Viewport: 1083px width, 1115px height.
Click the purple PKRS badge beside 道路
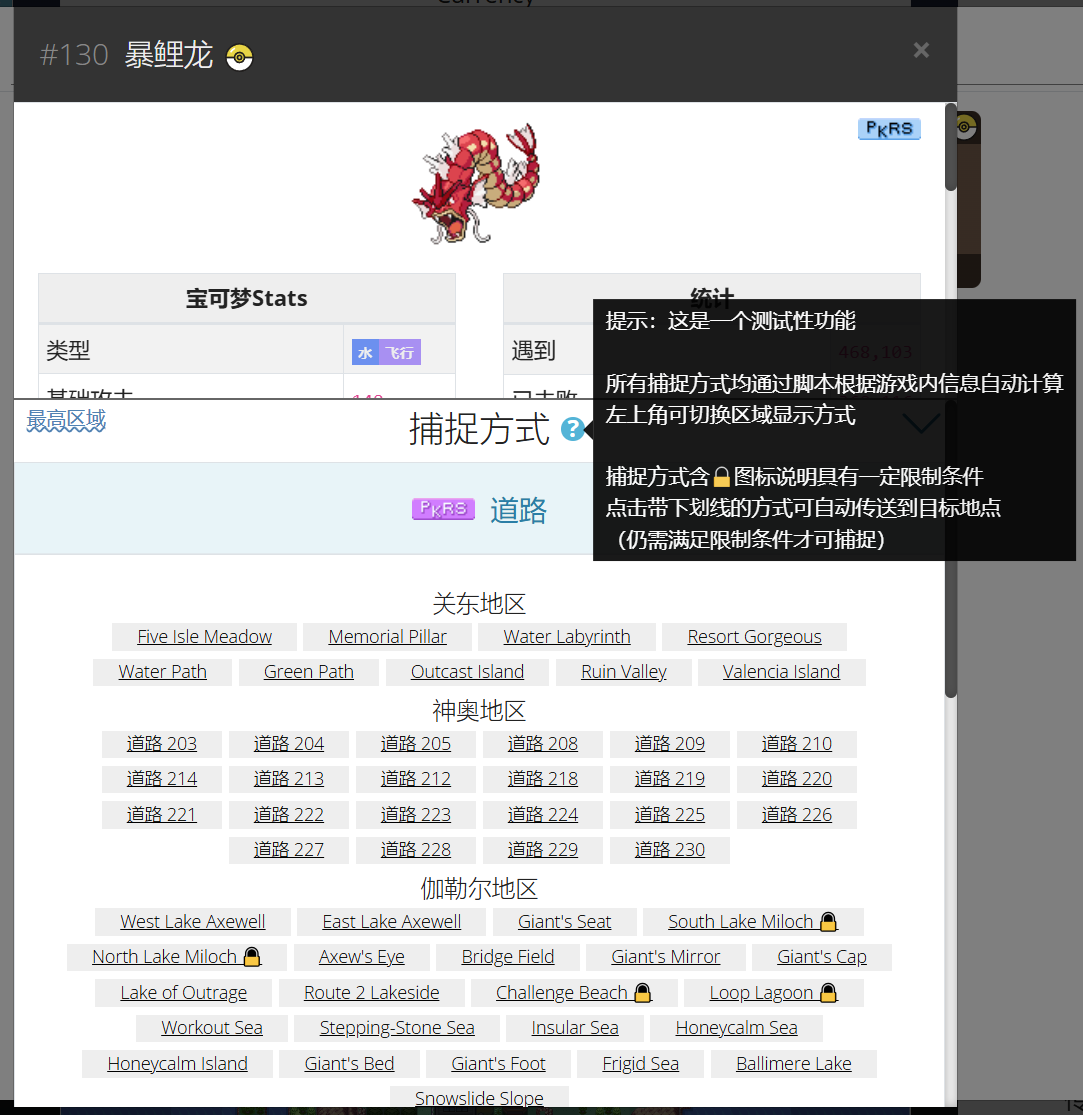click(443, 510)
